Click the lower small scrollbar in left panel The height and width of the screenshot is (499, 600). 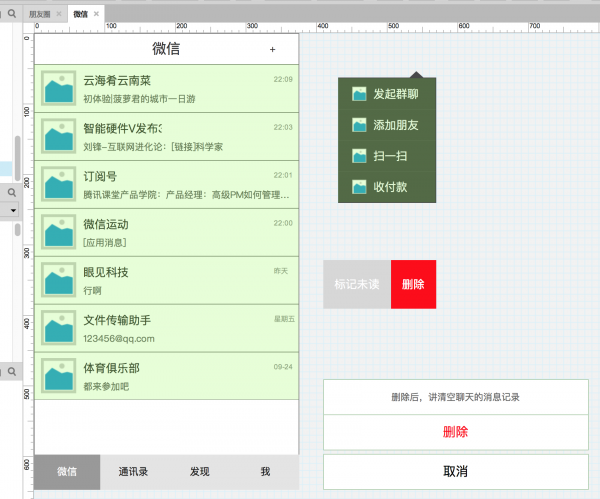click(x=18, y=230)
